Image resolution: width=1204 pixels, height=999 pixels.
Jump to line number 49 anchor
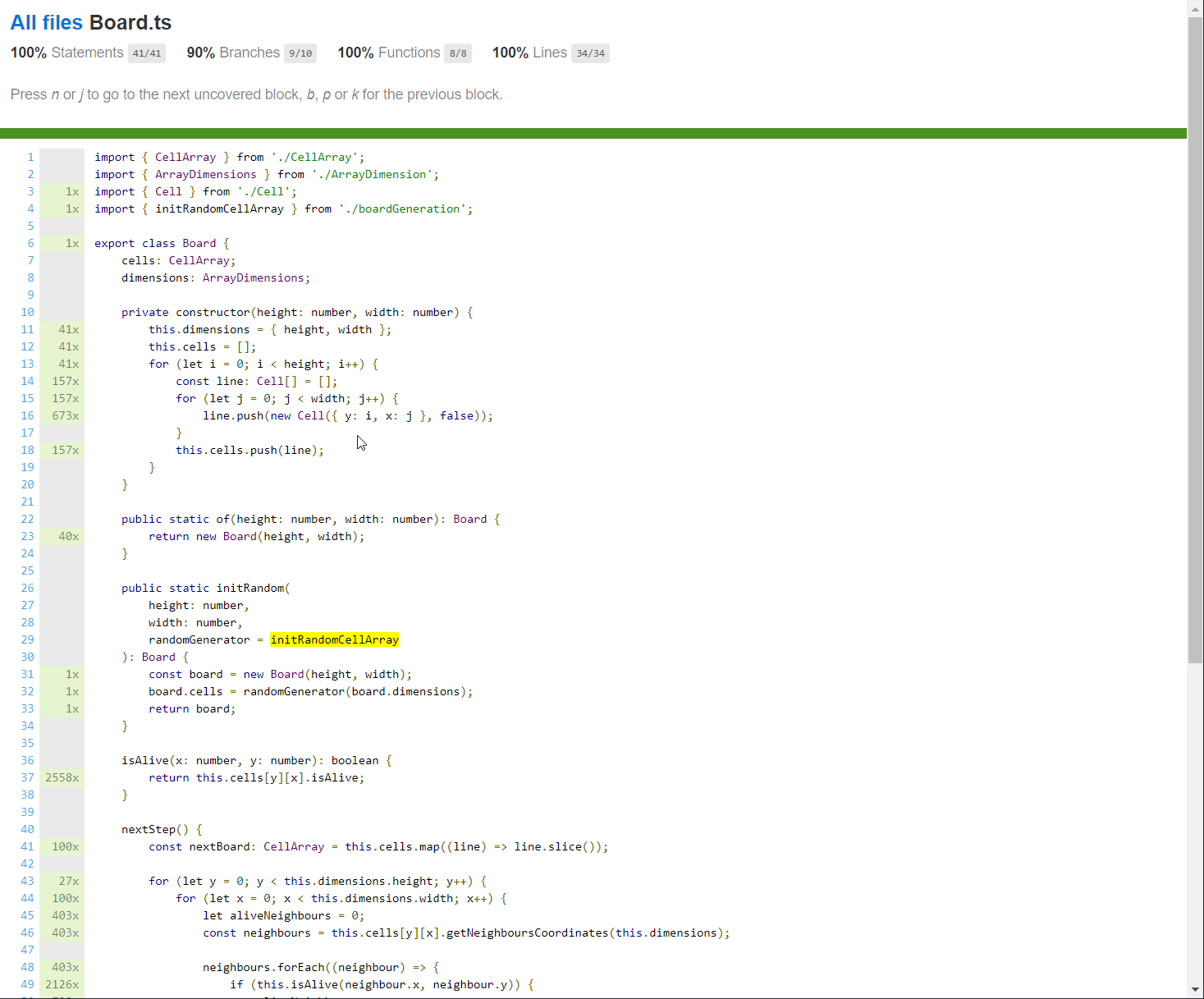coord(27,984)
